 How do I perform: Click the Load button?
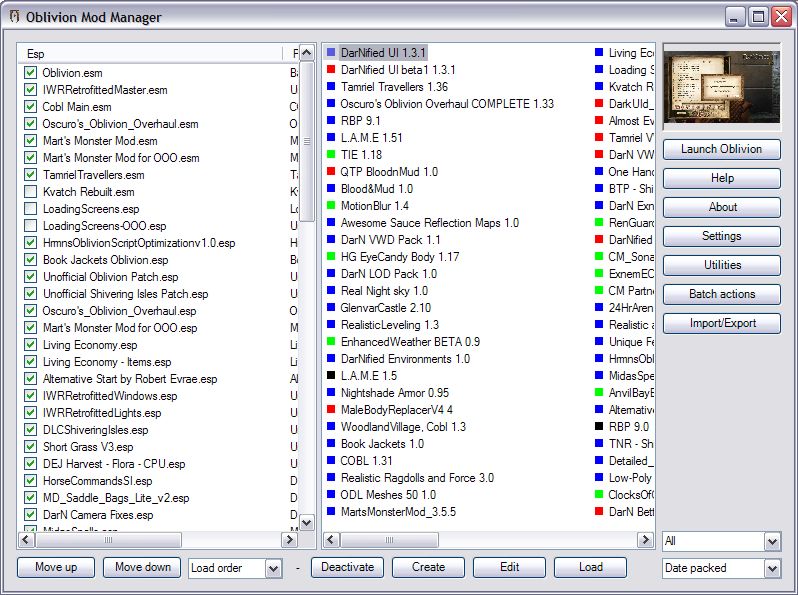pos(590,567)
